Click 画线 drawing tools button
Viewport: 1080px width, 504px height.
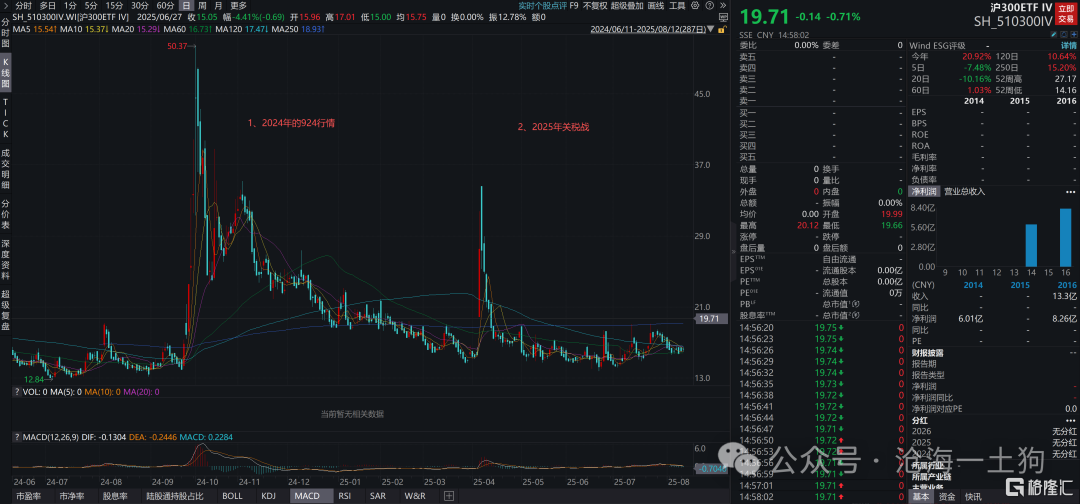[655, 6]
